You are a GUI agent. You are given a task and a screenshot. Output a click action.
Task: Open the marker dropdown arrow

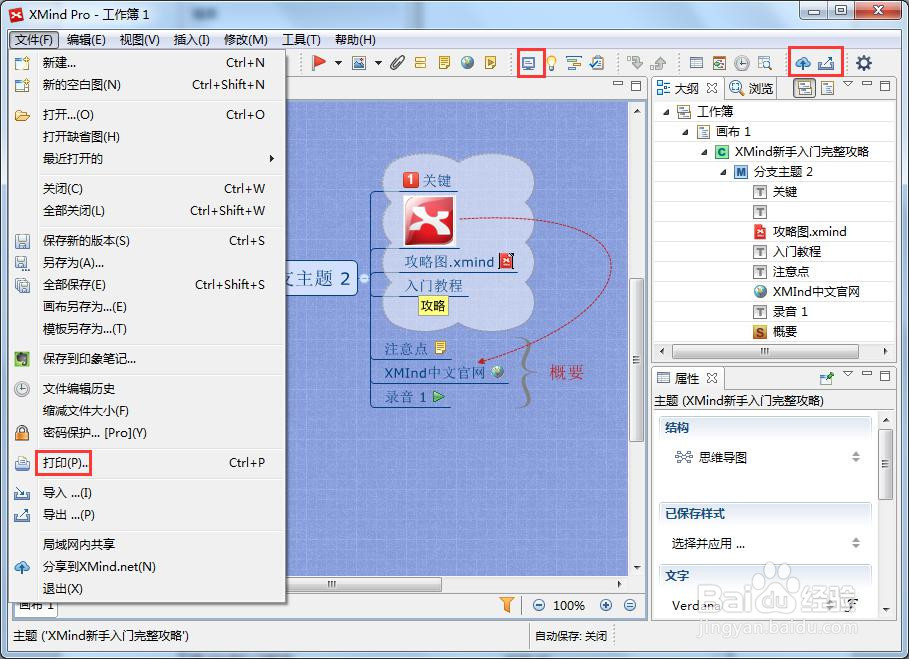tap(337, 62)
